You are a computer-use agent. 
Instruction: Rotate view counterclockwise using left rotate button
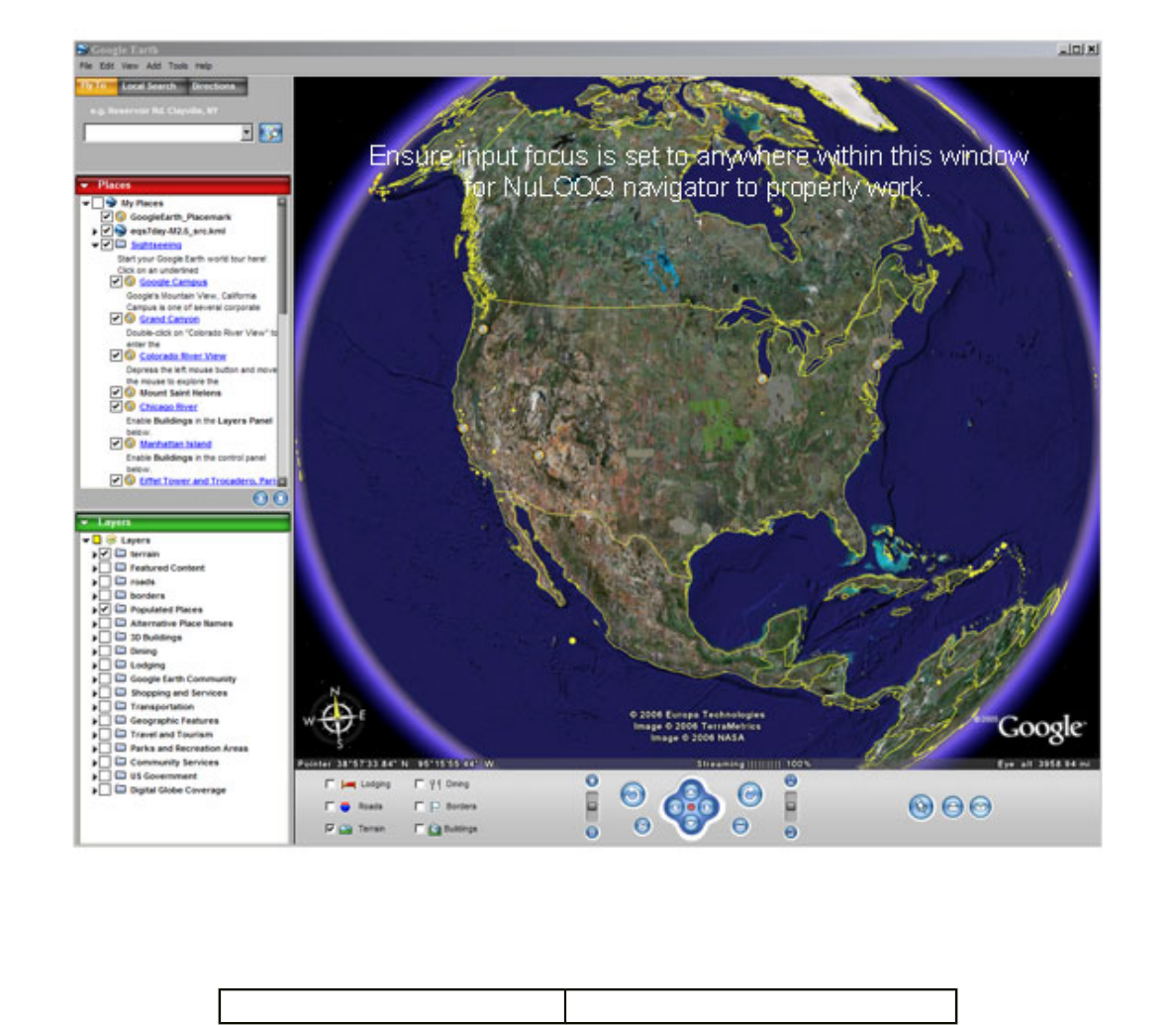[633, 794]
